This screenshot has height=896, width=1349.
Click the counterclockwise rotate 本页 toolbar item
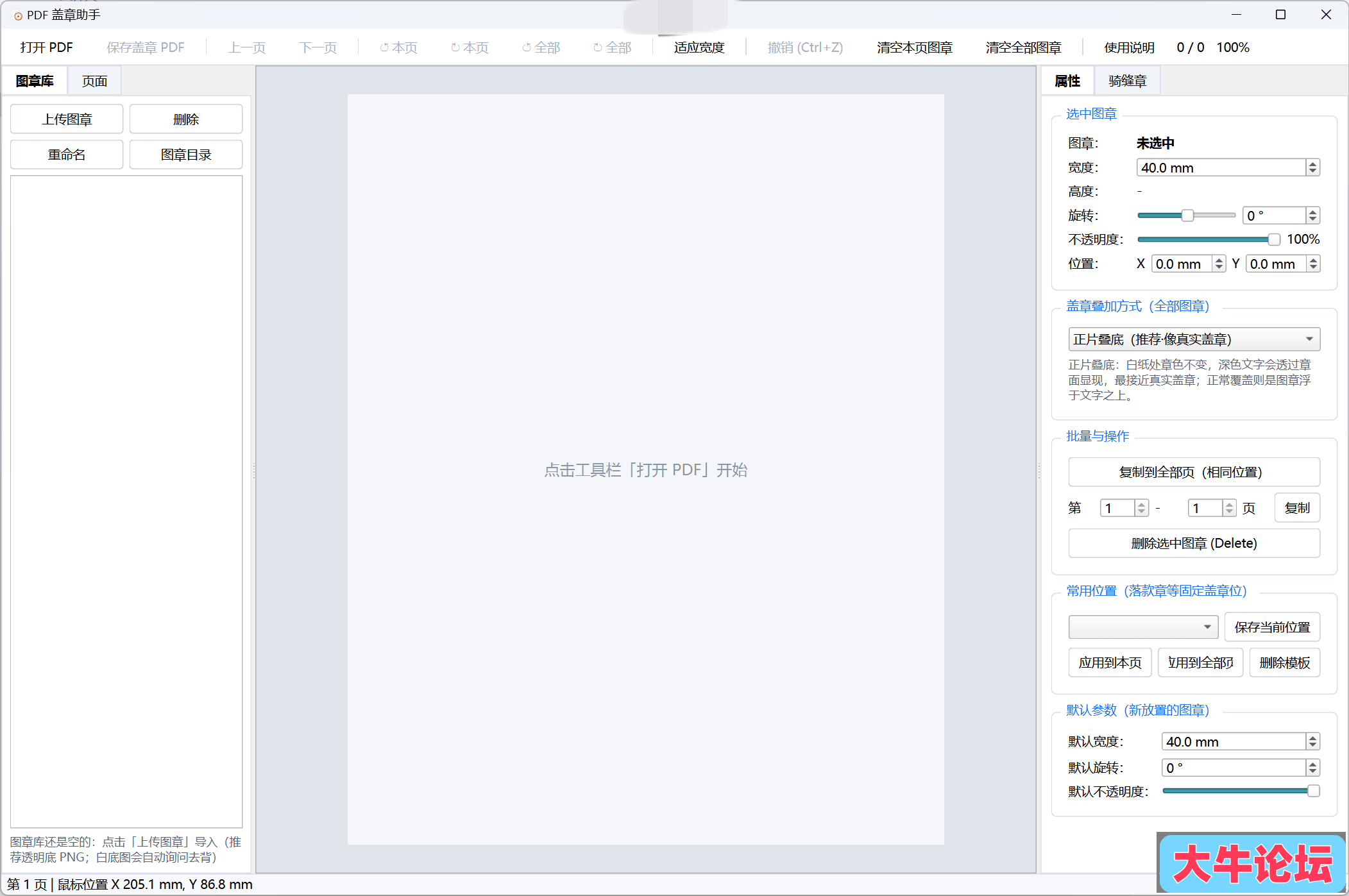click(398, 47)
